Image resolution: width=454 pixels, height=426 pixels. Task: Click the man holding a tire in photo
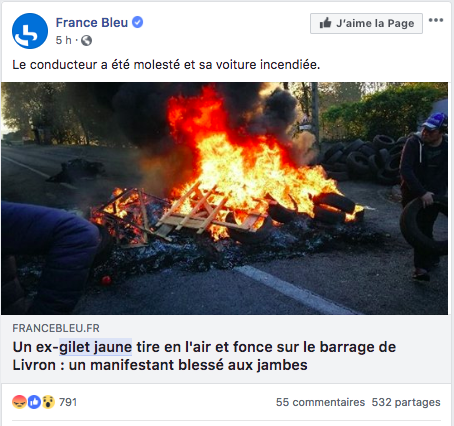424,195
